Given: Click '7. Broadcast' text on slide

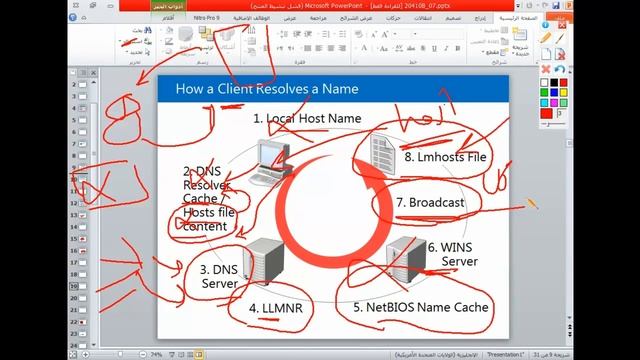Looking at the screenshot, I should click(430, 202).
